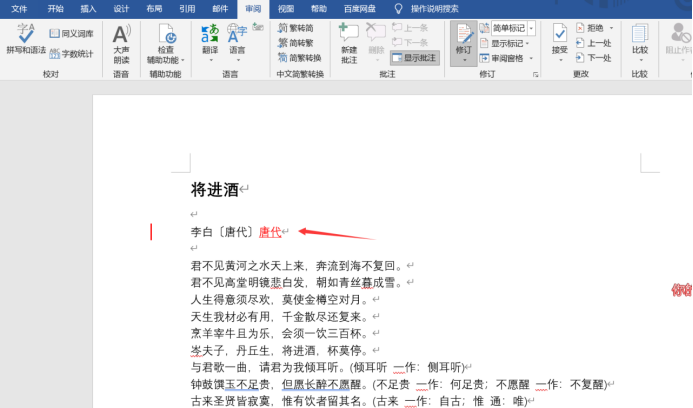693x408 pixels.
Task: Convert text with 简转繁
Action: tap(295, 43)
